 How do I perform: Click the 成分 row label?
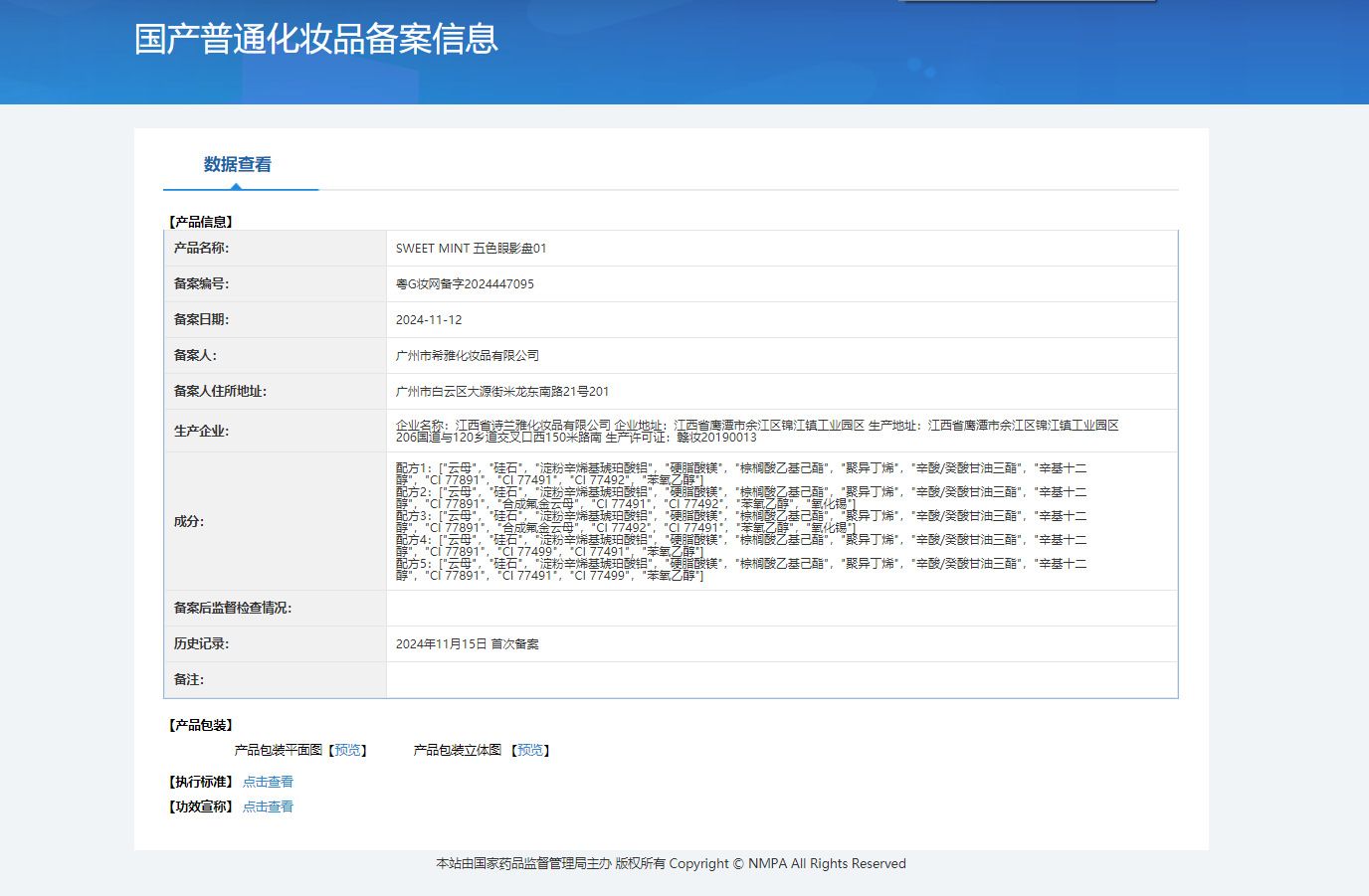coord(189,521)
